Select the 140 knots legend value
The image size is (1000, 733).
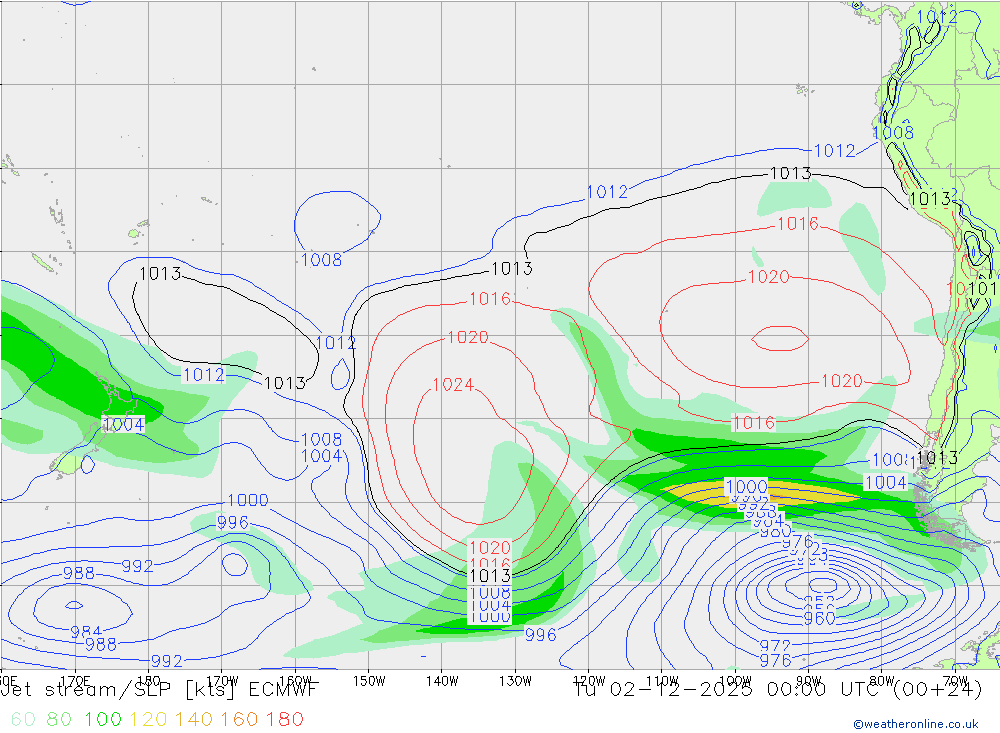coord(194,720)
